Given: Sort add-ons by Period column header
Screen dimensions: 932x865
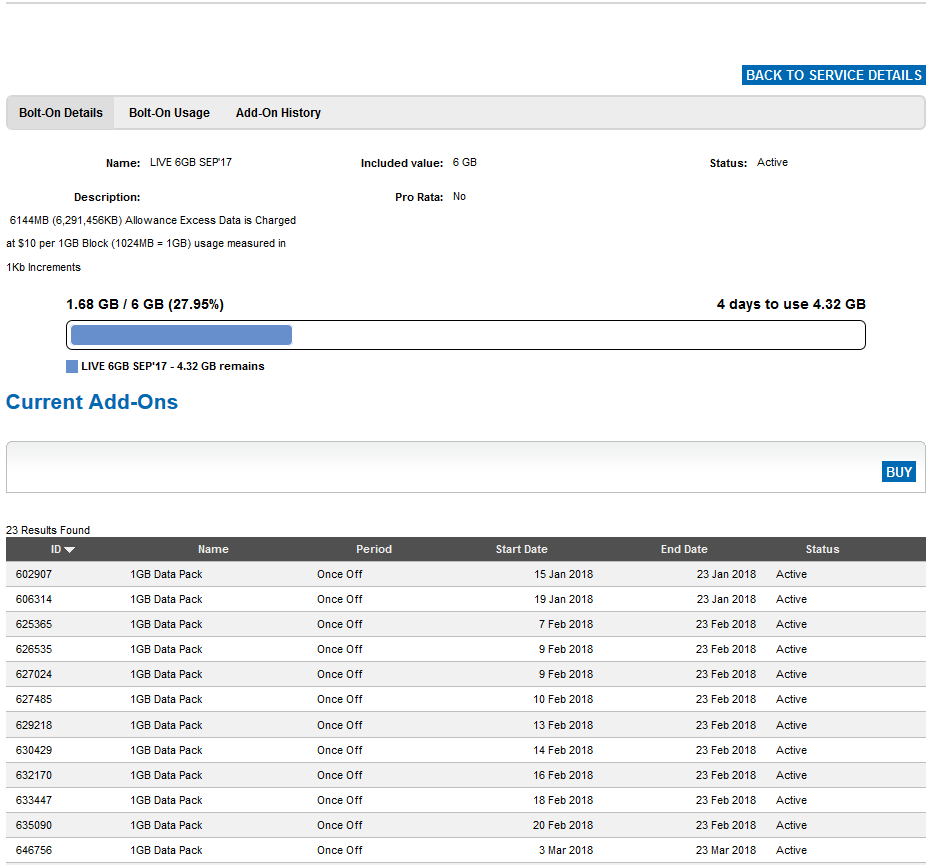Looking at the screenshot, I should click(374, 549).
